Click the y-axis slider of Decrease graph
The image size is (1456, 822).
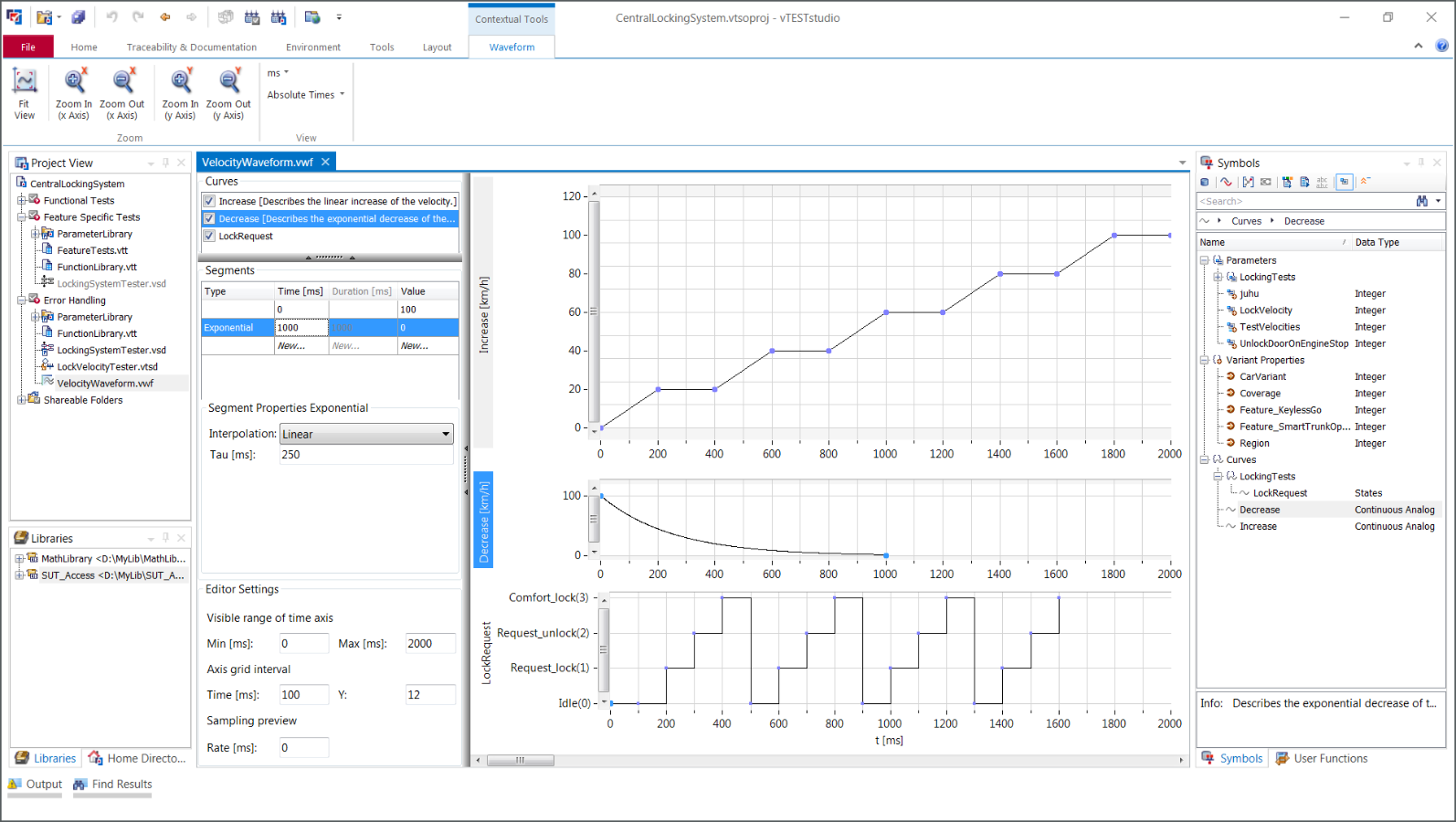tap(594, 519)
